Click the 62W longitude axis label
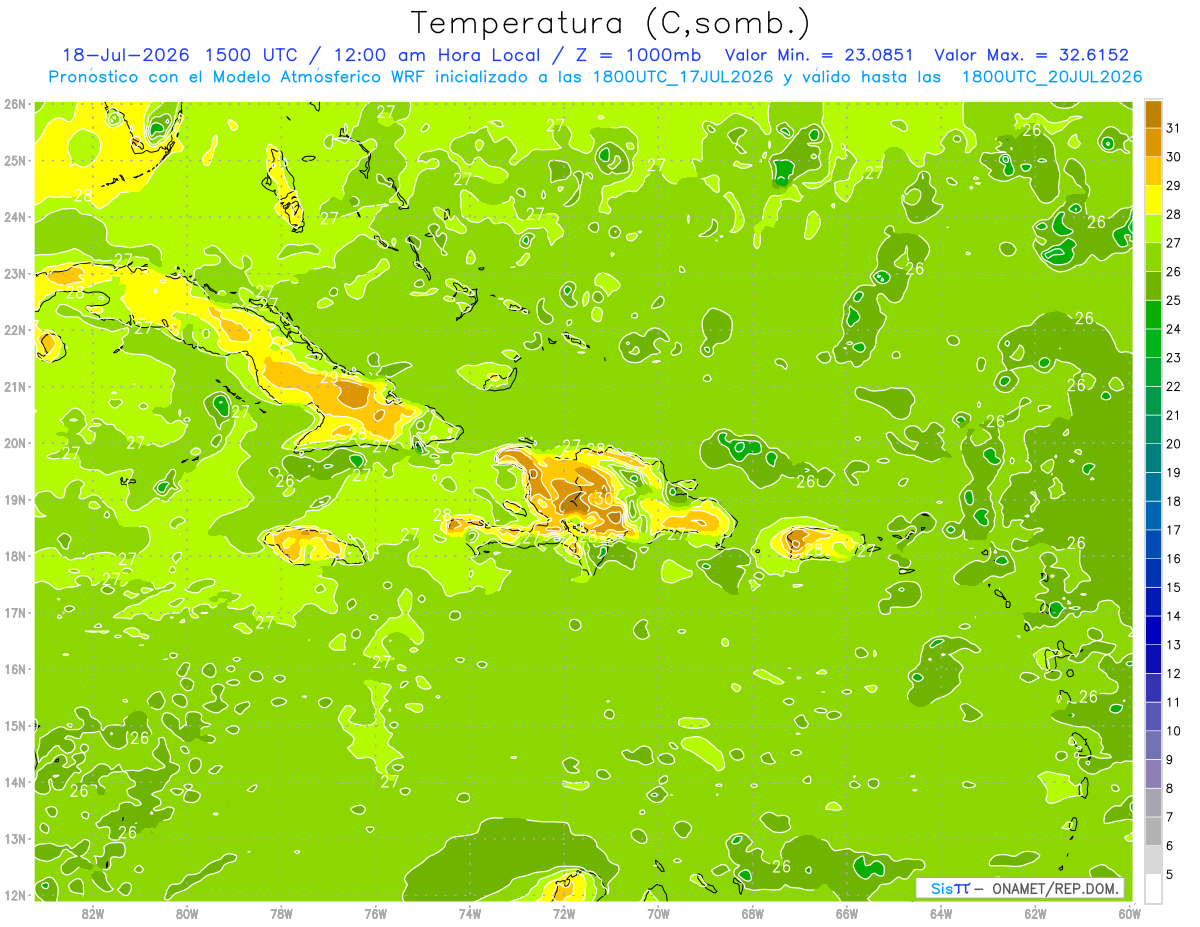 (1035, 913)
